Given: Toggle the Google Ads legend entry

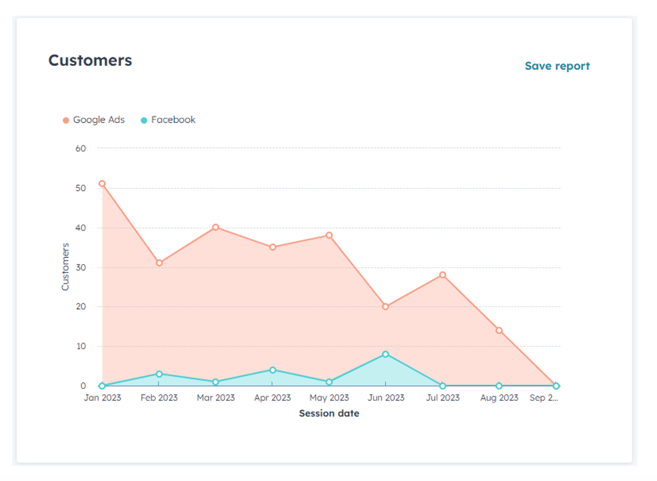Looking at the screenshot, I should coord(94,120).
